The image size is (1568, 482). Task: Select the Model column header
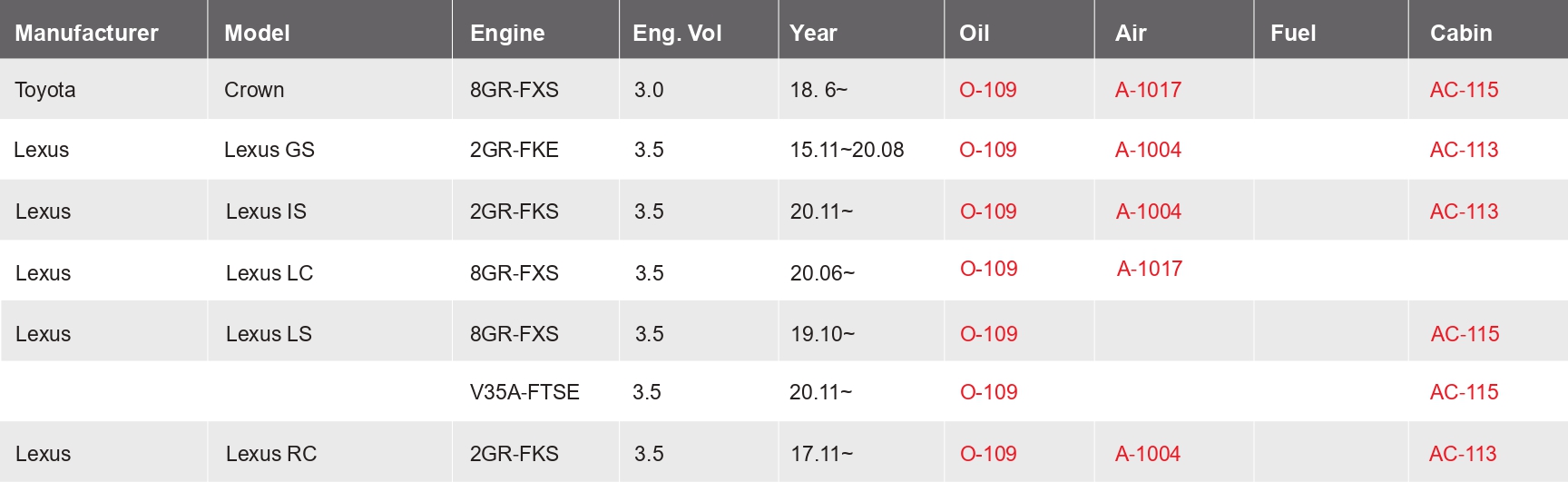(x=257, y=34)
